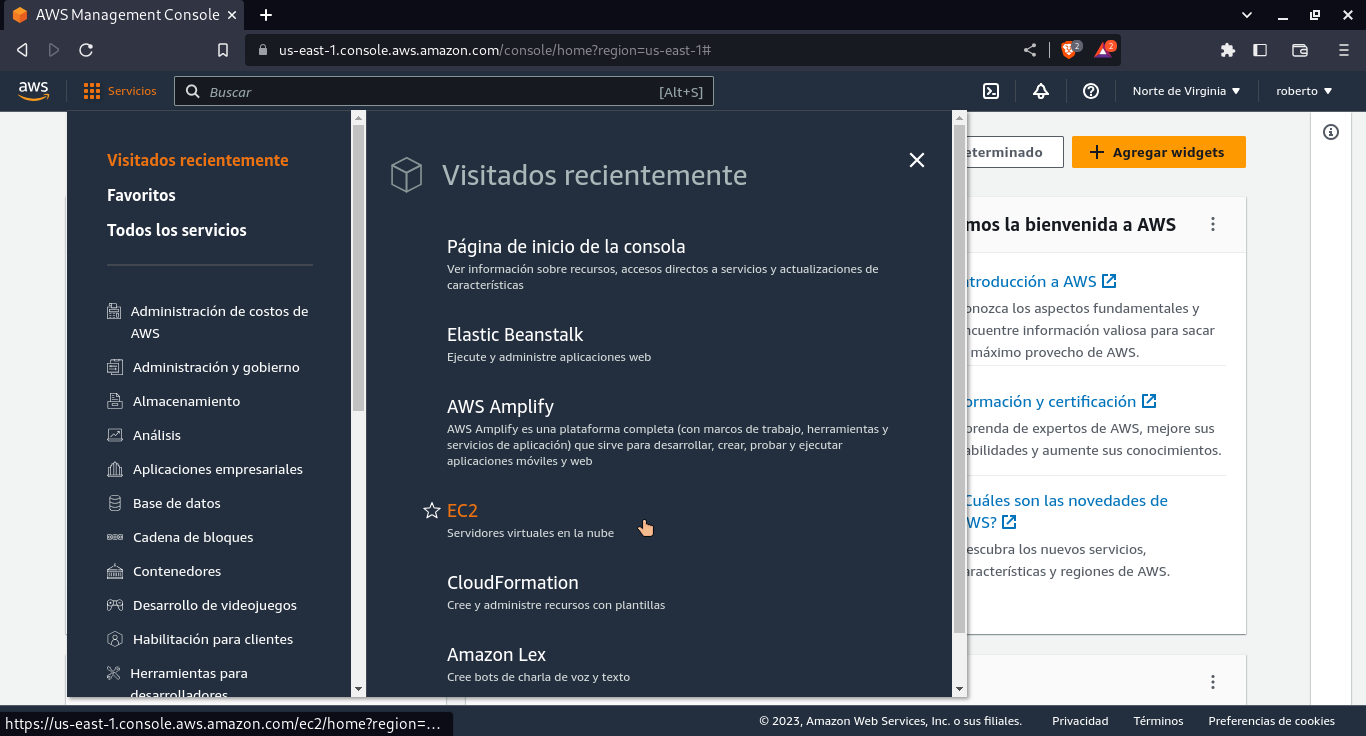
Task: Open the help question mark icon
Action: click(1091, 91)
